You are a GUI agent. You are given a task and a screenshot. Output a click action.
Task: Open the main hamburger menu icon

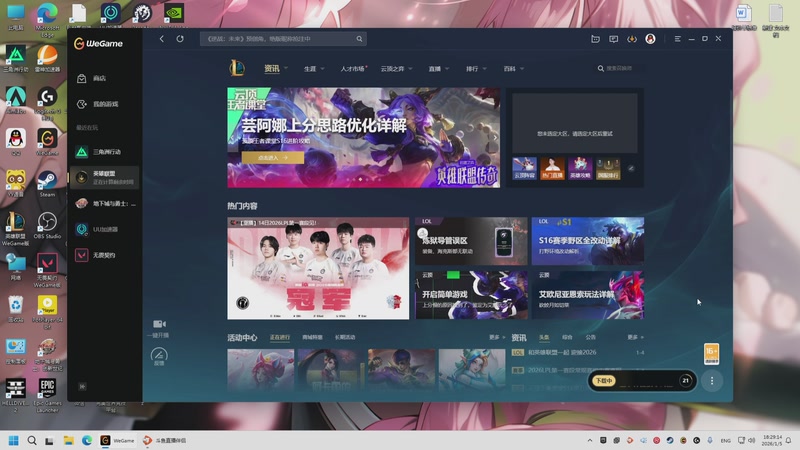coord(678,39)
